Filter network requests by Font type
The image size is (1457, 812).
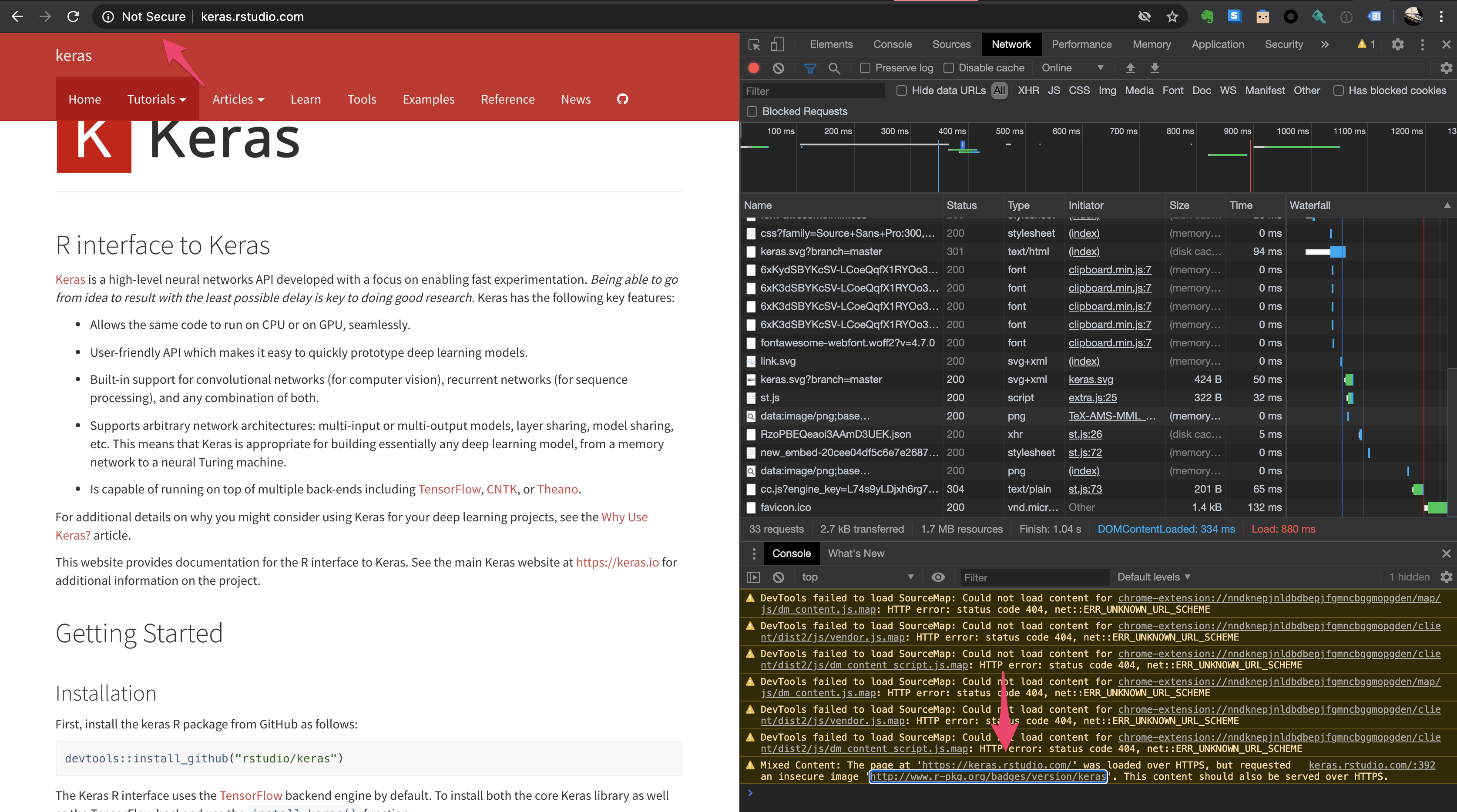coord(1173,91)
